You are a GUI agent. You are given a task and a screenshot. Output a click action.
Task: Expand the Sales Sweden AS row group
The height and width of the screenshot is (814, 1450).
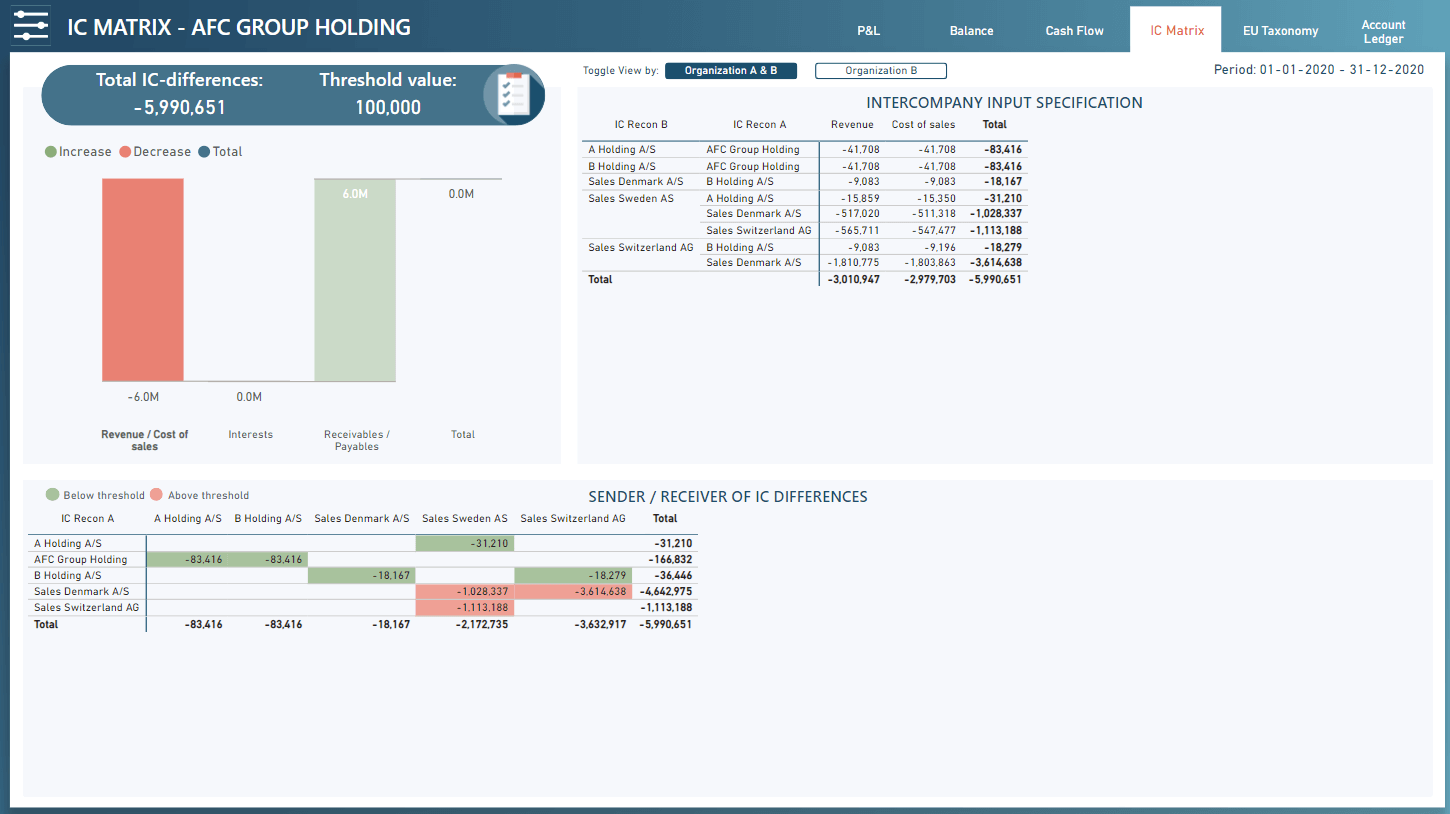631,198
